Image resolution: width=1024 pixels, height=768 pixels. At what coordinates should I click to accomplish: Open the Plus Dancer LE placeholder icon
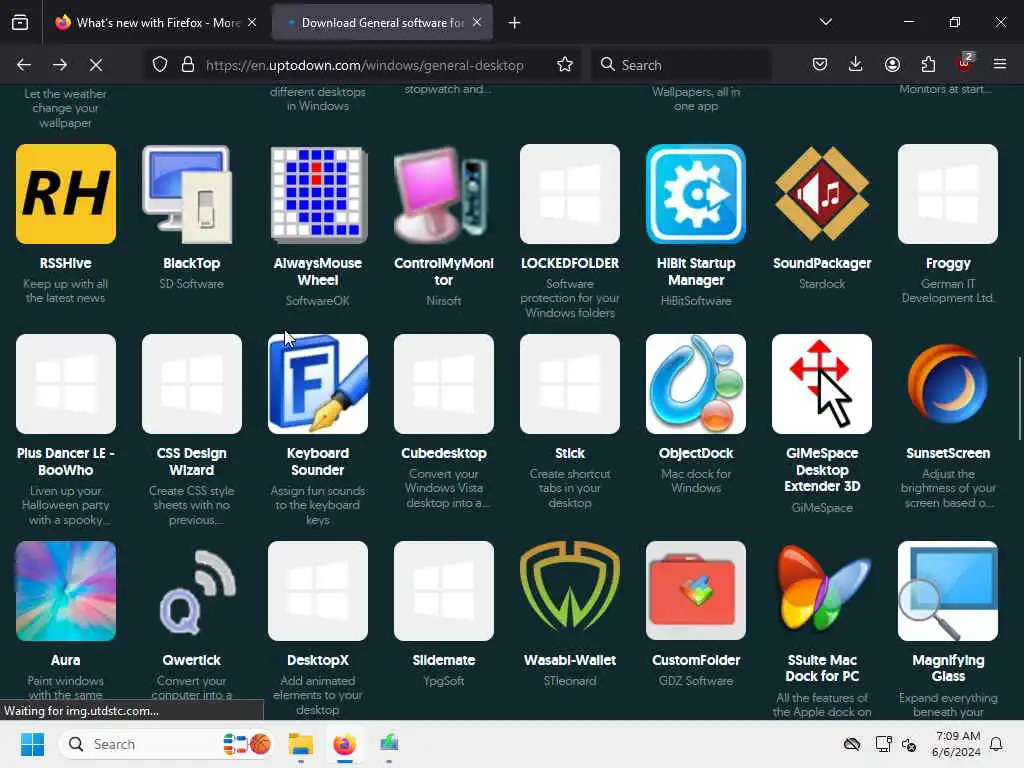point(66,384)
